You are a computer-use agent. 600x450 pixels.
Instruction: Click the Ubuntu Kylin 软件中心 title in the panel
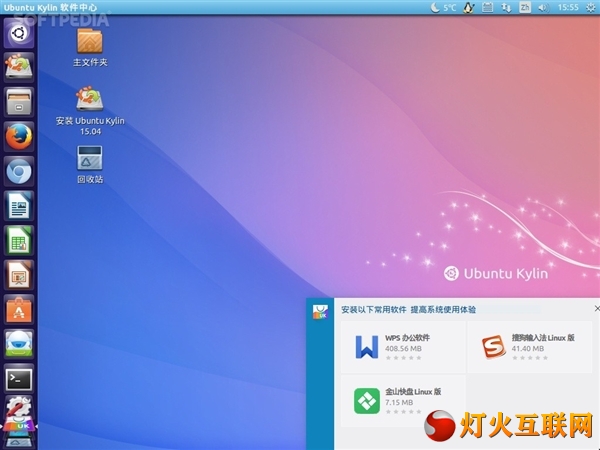pyautogui.click(x=50, y=7)
